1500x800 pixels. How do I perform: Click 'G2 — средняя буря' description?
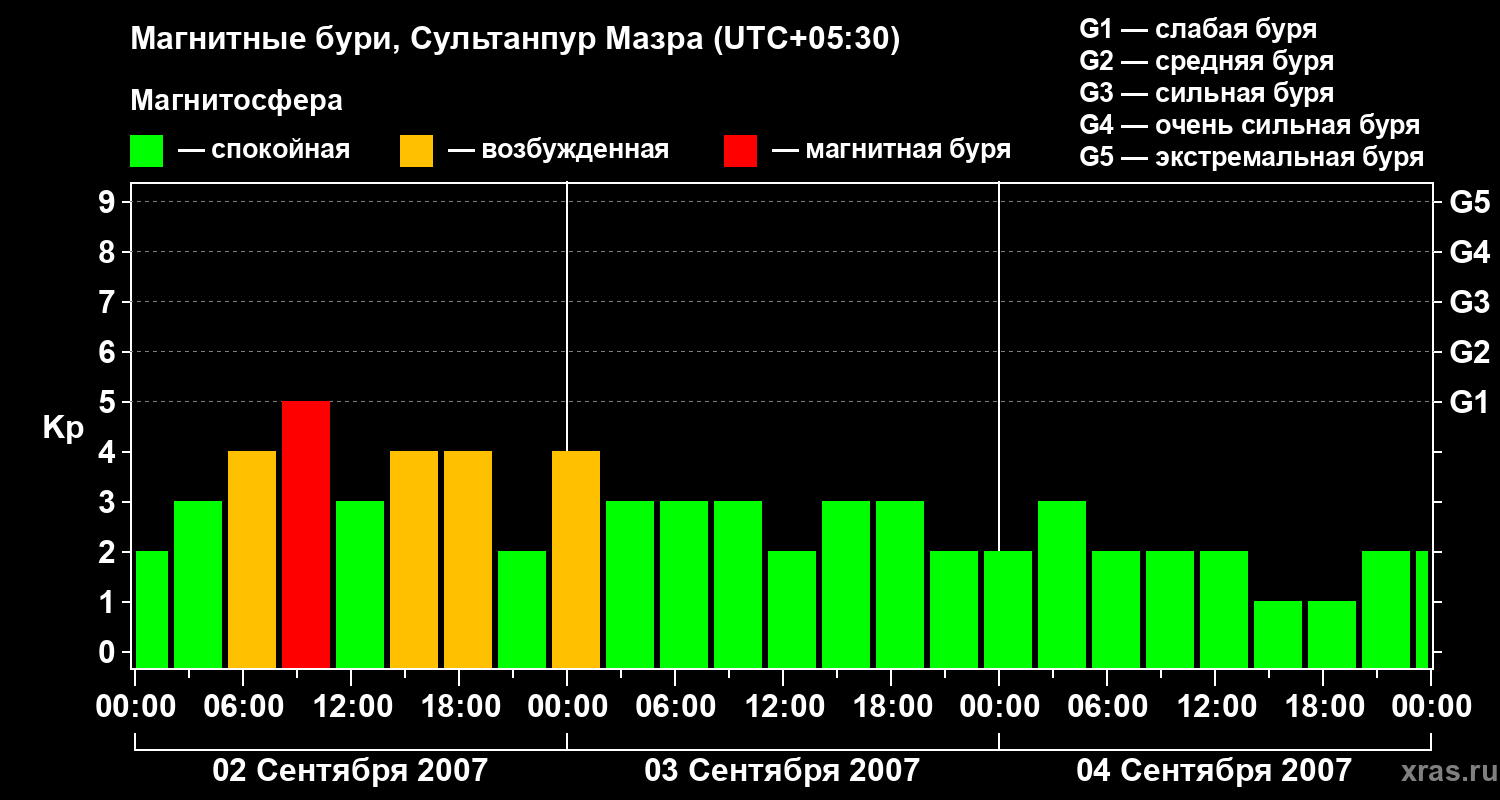click(x=1206, y=61)
